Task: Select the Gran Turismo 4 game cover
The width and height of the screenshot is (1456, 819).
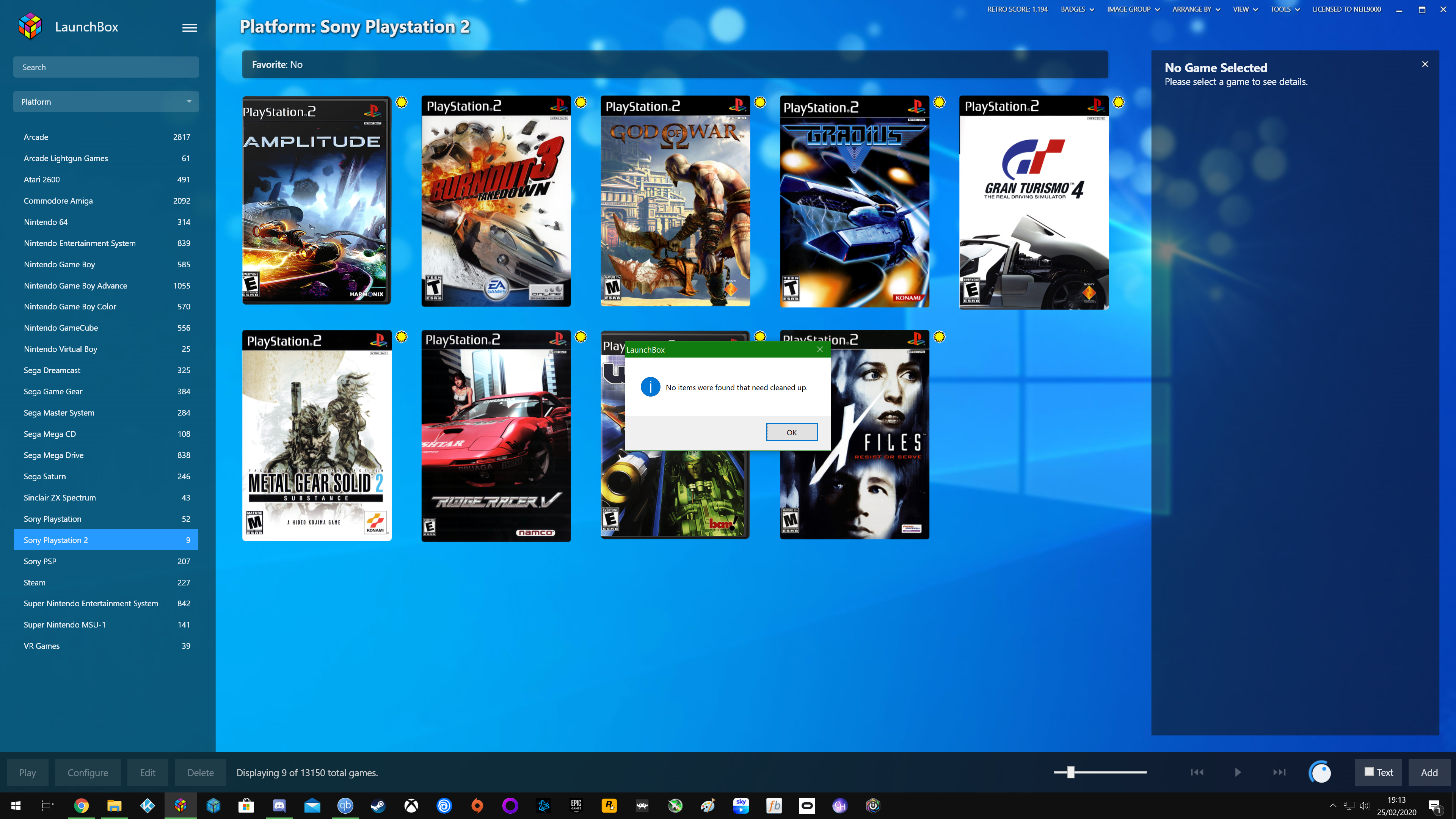Action: tap(1034, 202)
